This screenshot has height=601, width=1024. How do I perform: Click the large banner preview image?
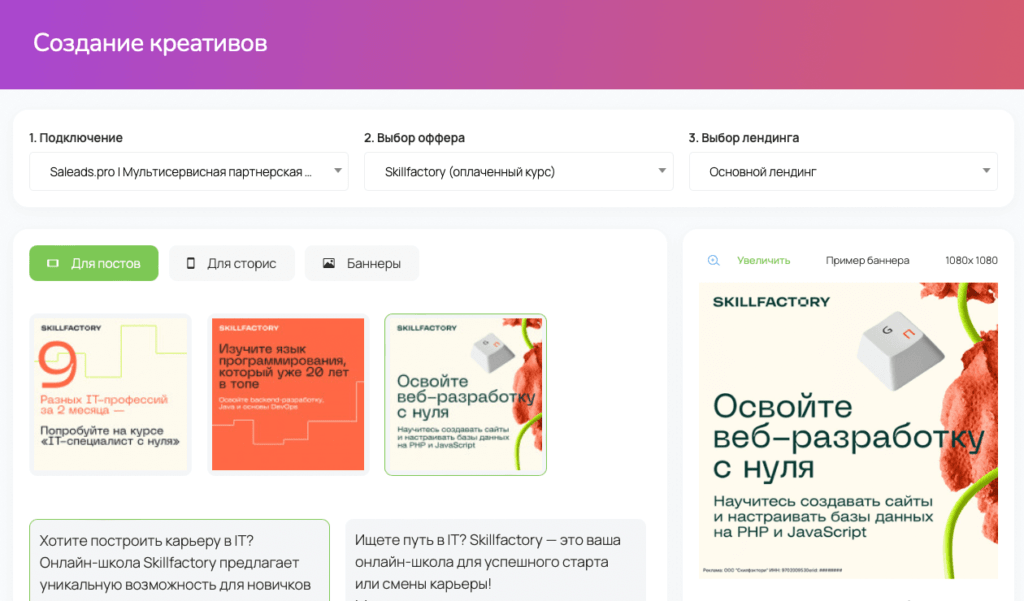848,430
